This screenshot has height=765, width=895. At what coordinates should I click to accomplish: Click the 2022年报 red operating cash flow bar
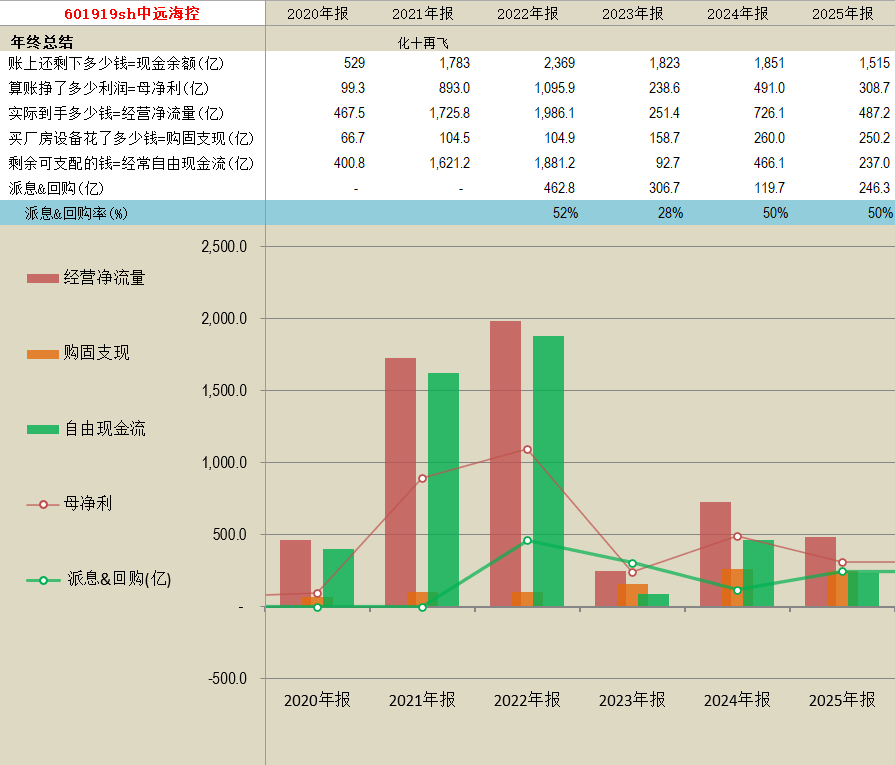click(505, 464)
